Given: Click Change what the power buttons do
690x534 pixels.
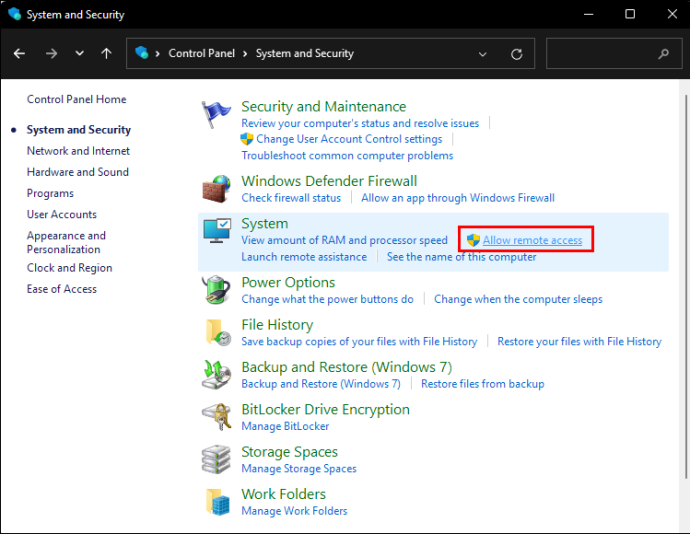Looking at the screenshot, I should coord(327,299).
